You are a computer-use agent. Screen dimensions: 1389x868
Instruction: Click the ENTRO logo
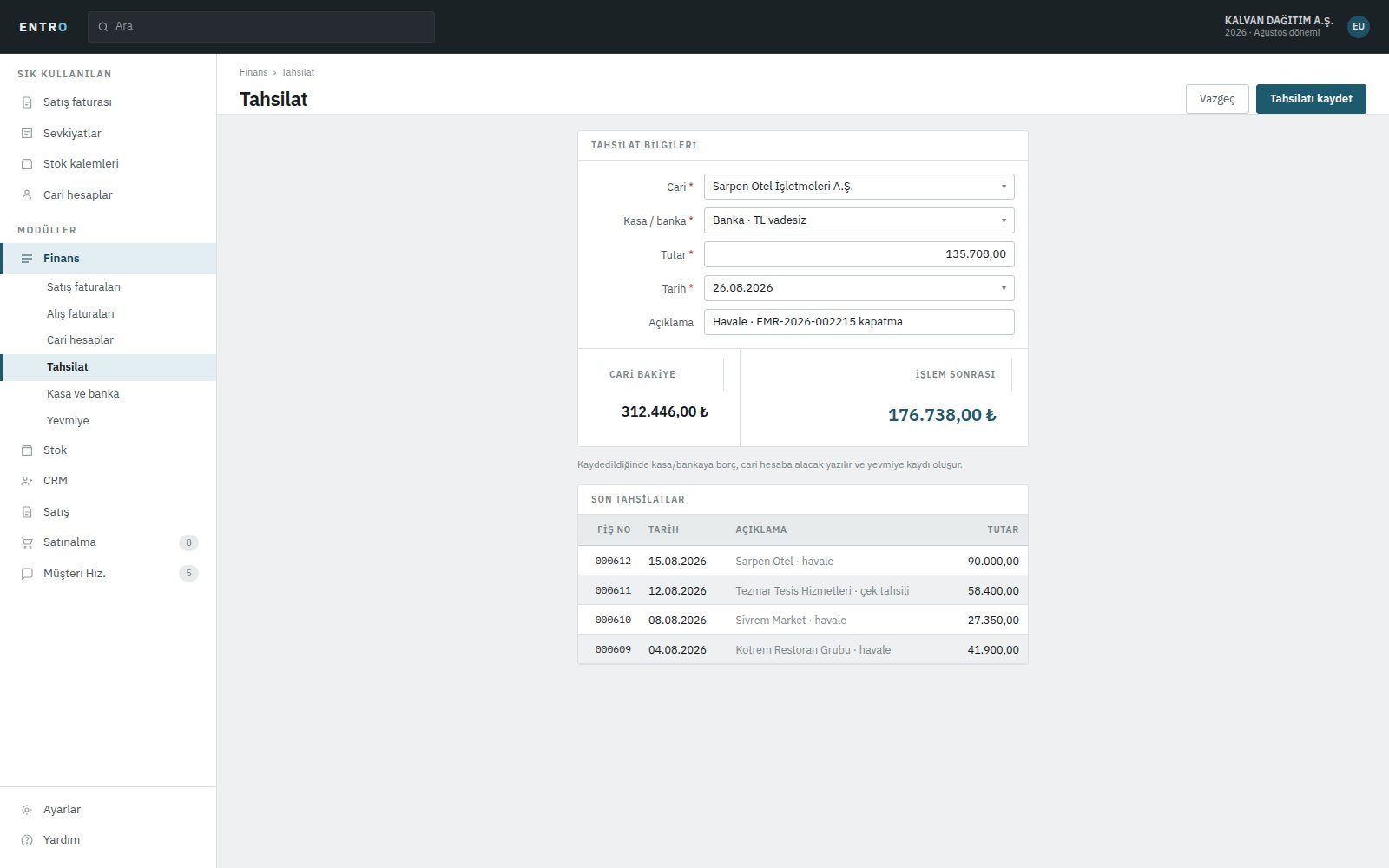click(x=43, y=27)
